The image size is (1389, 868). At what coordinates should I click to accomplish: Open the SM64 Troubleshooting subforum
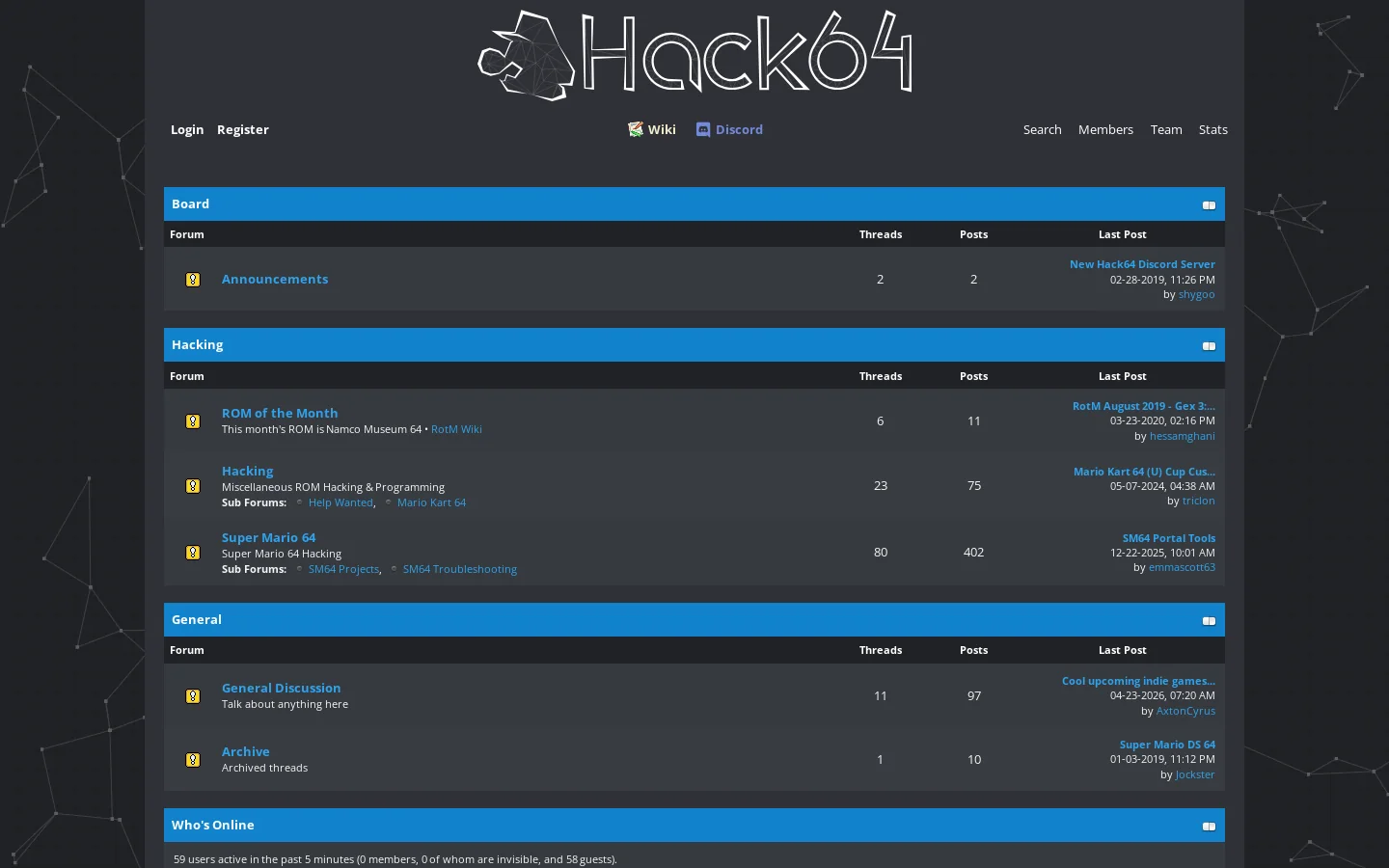pos(460,569)
